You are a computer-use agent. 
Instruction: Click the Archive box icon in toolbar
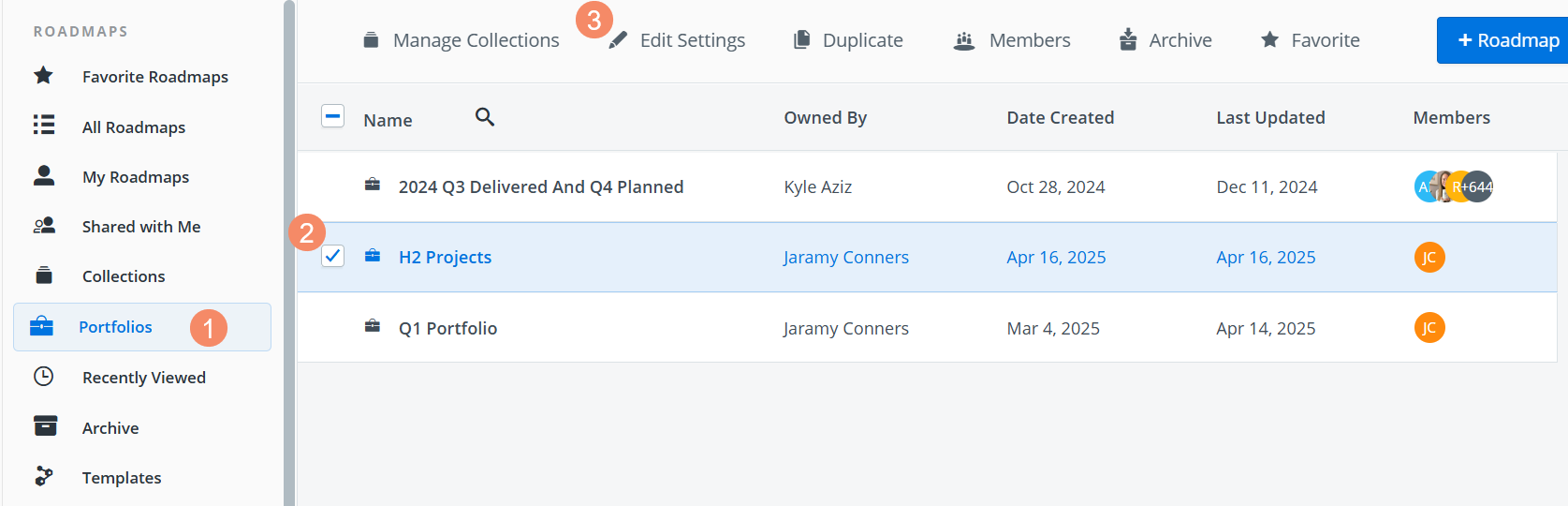pos(1128,39)
